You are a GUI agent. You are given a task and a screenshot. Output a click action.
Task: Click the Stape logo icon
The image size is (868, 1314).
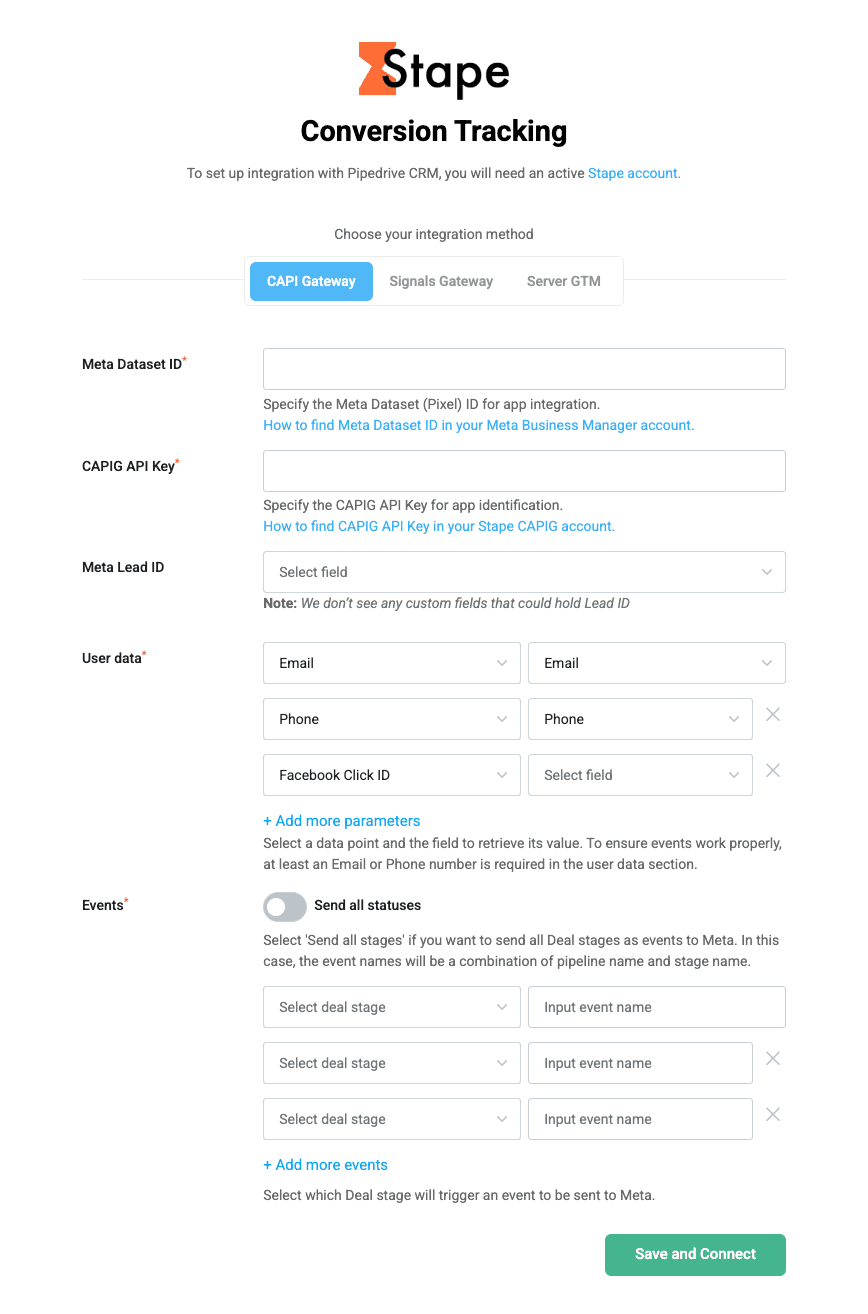(371, 69)
